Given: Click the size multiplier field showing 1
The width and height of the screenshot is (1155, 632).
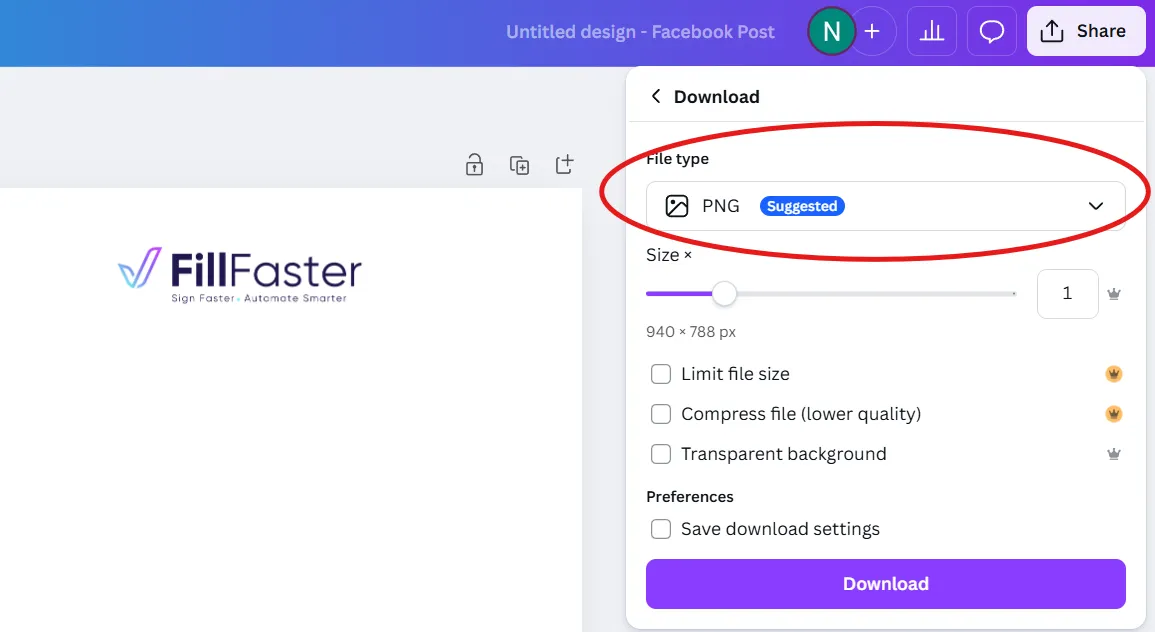Looking at the screenshot, I should coord(1067,293).
